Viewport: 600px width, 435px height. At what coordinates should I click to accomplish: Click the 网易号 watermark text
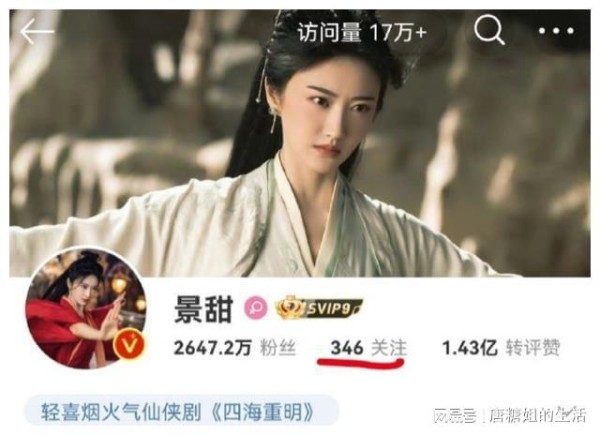point(455,415)
